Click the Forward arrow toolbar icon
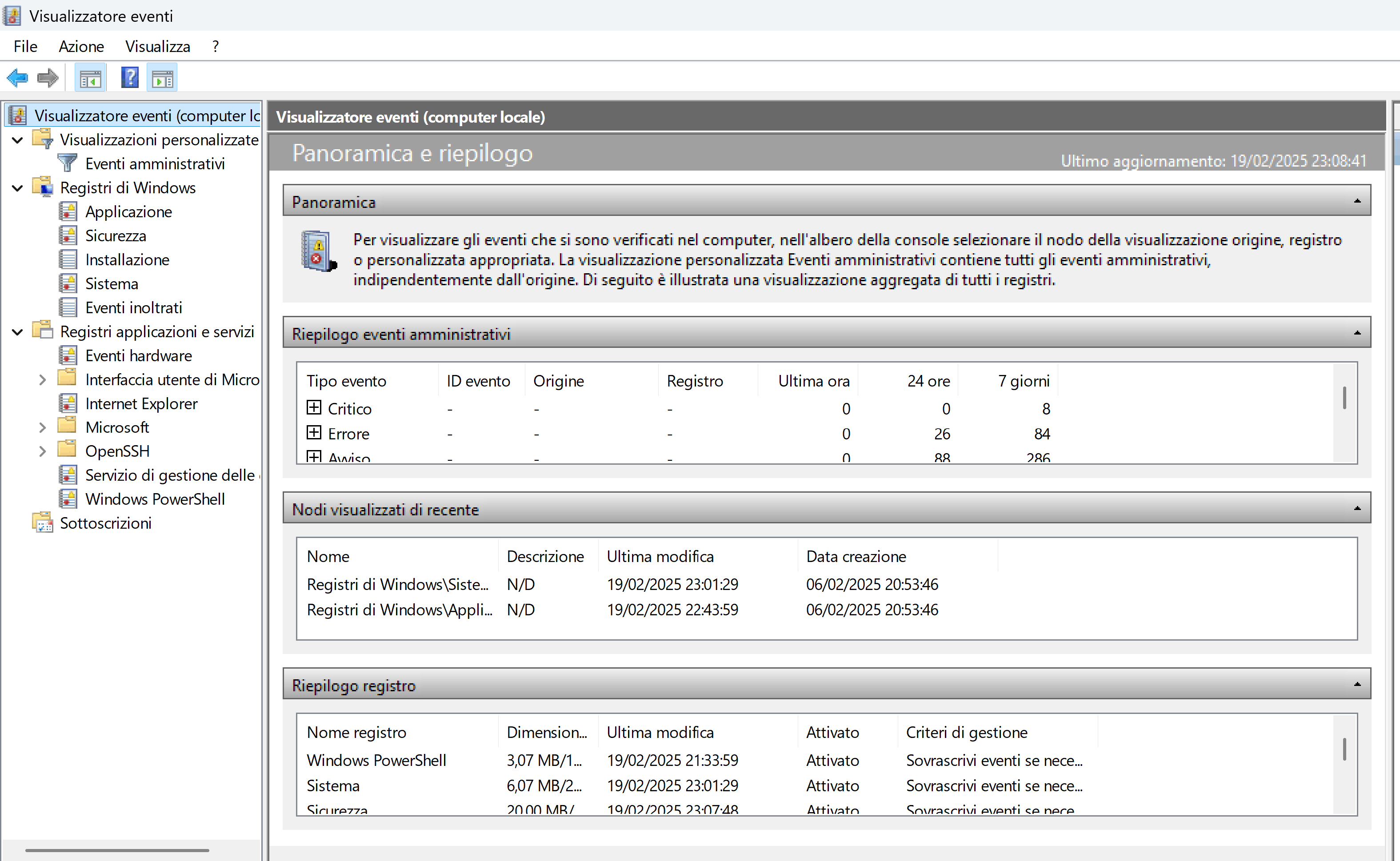The width and height of the screenshot is (1400, 861). 48,78
